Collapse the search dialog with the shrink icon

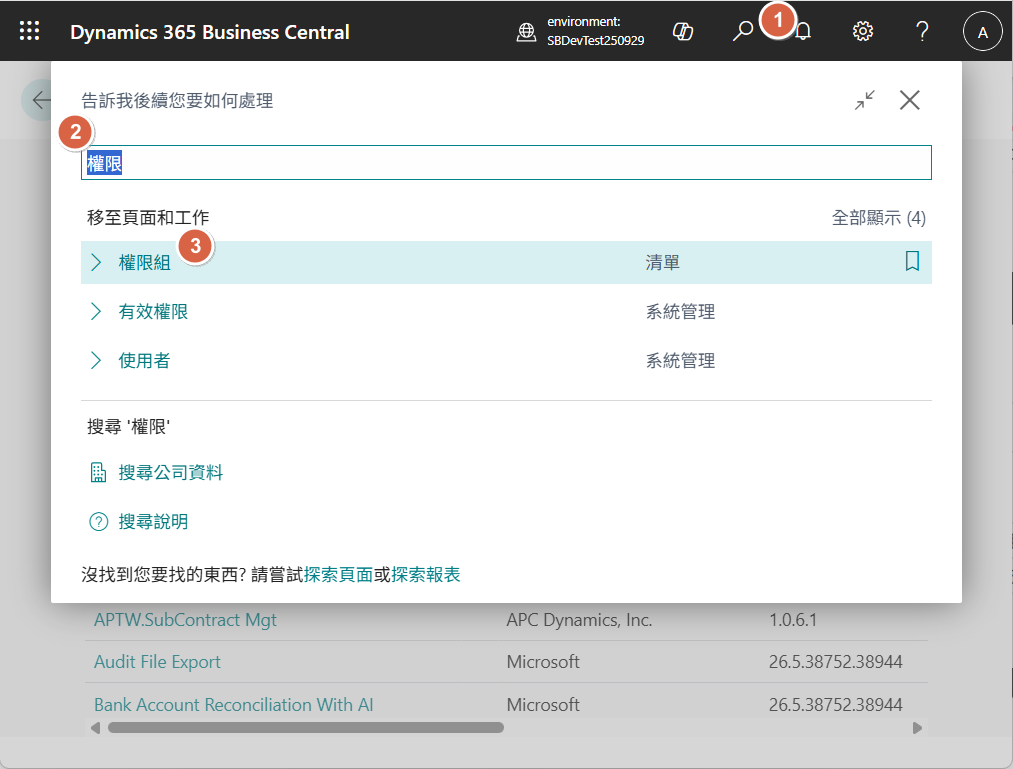coord(865,100)
